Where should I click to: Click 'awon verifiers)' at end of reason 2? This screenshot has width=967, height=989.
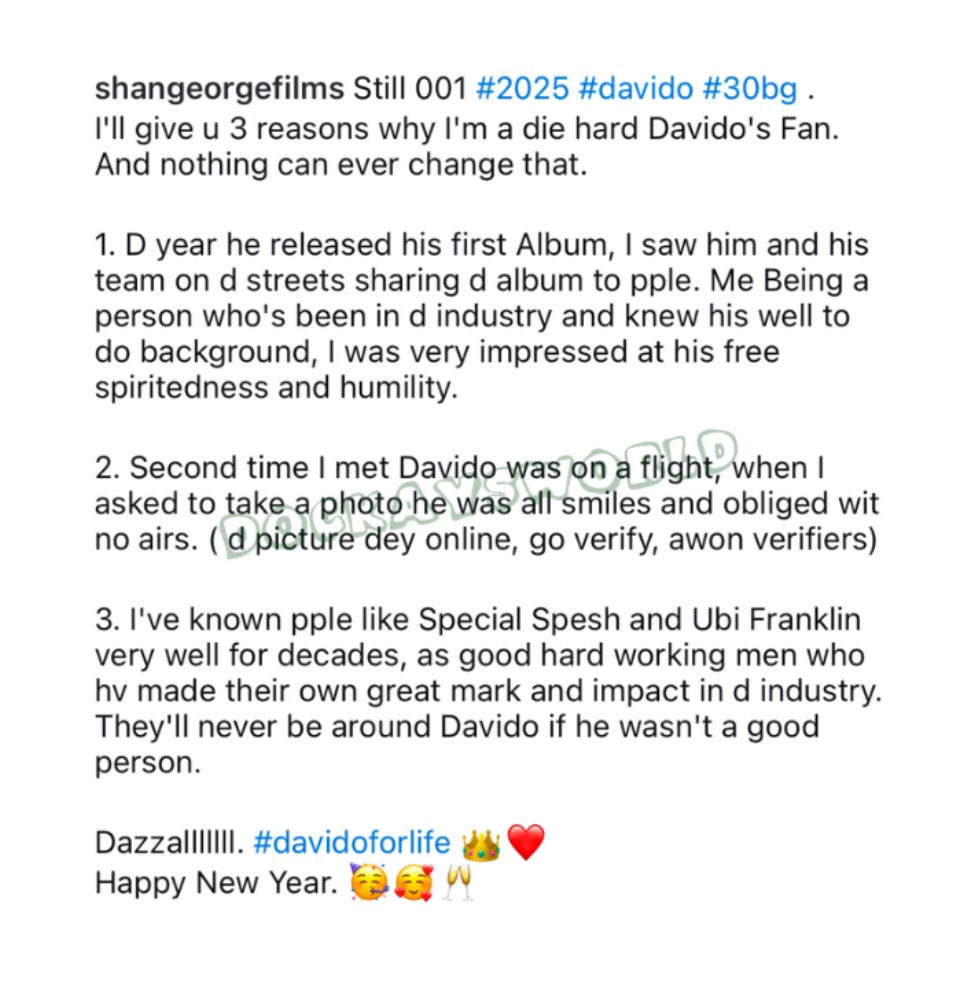(773, 540)
